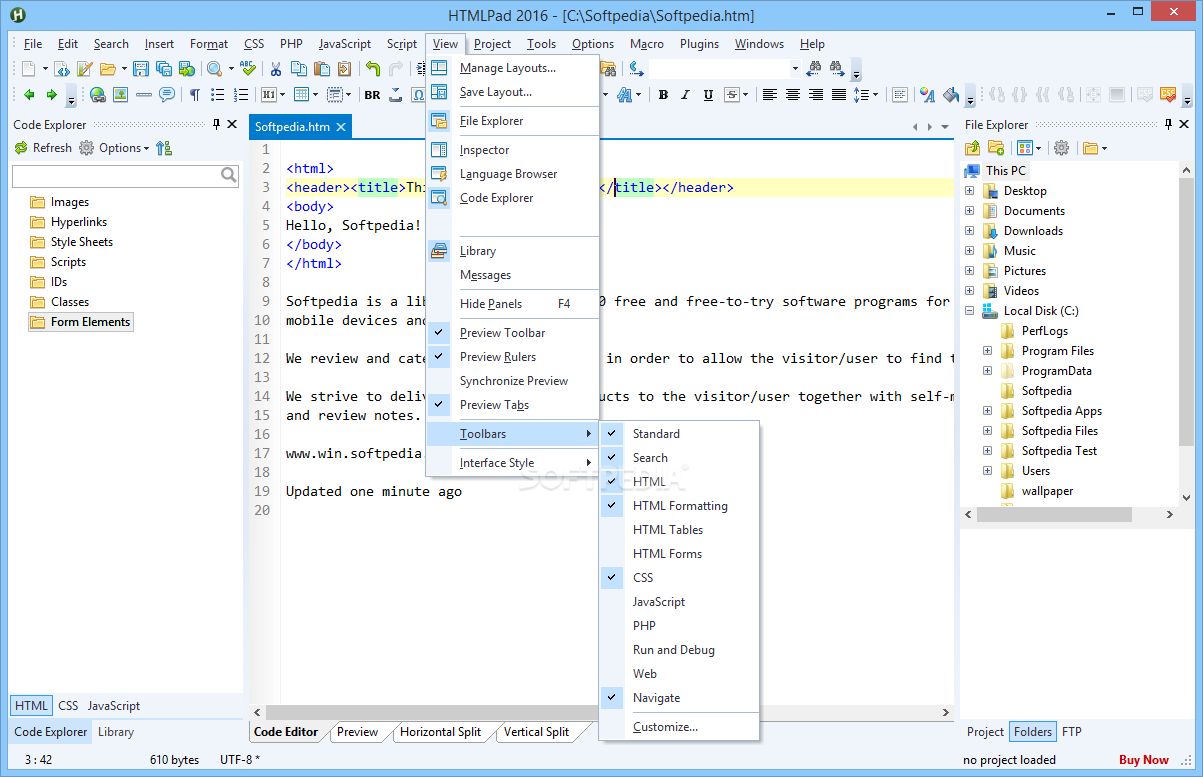1203x777 pixels.
Task: Insert horizontal rule line icon
Action: pos(143,95)
